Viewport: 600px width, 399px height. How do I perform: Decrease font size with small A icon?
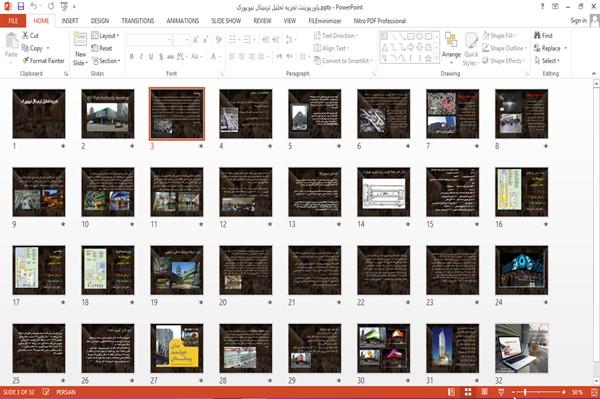(205, 39)
